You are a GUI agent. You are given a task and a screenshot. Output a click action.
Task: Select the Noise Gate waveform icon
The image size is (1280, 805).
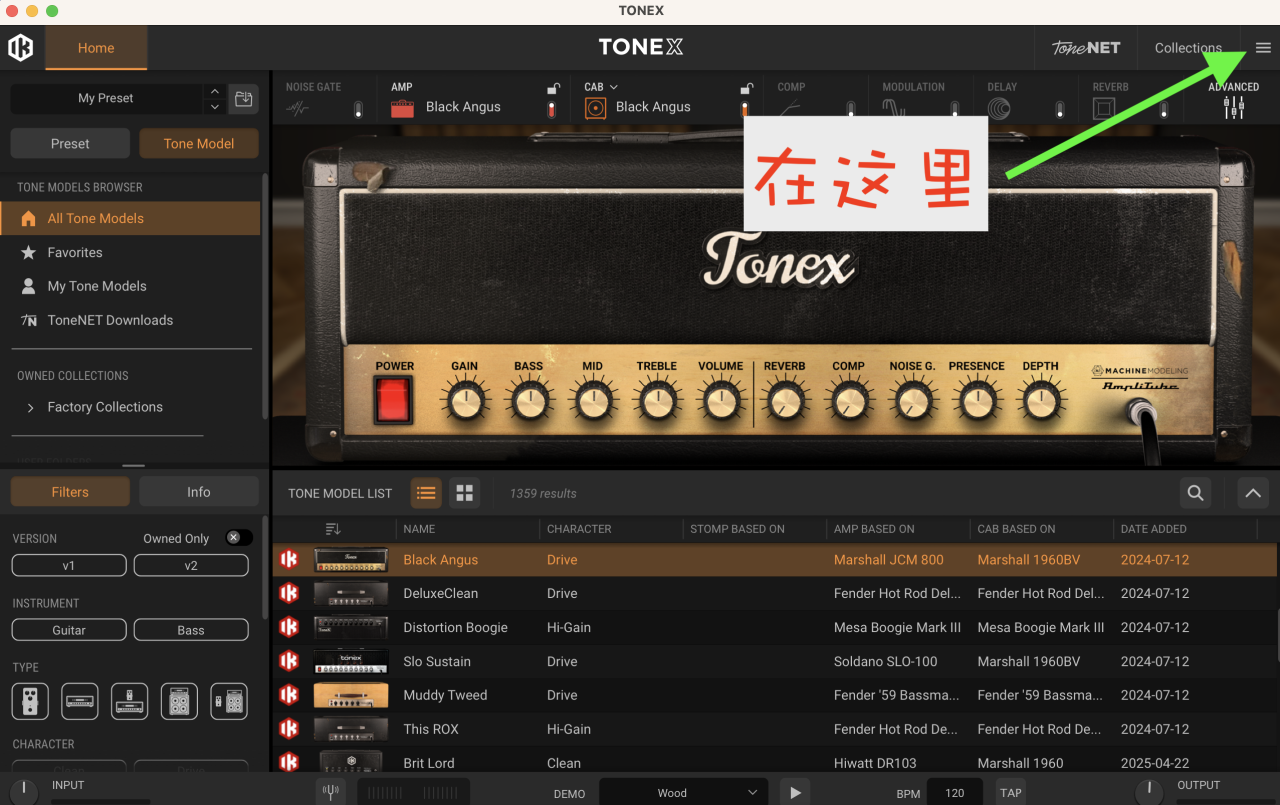coord(298,109)
